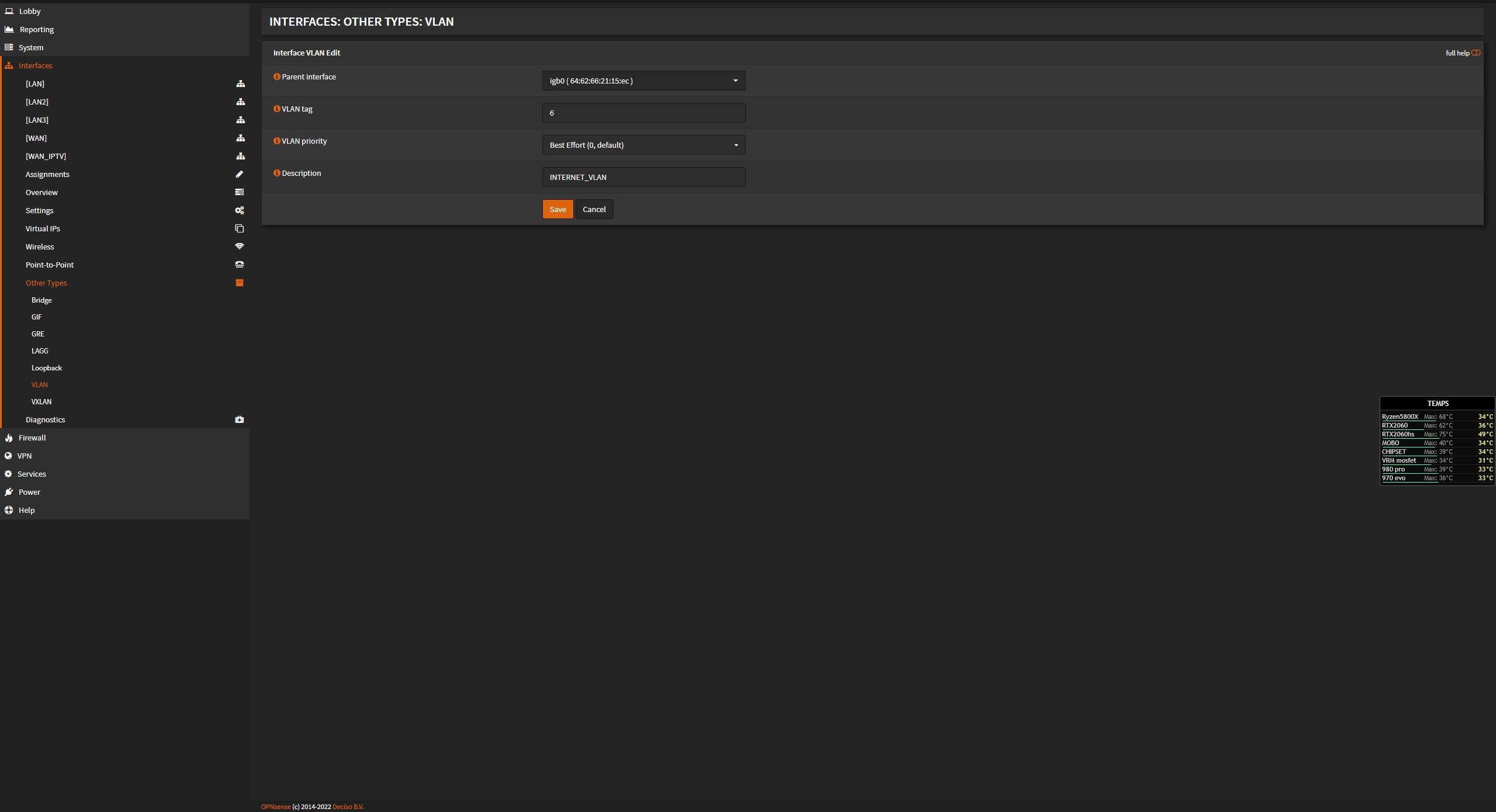Click the info icon beside Parent interface
1496x812 pixels.
click(277, 77)
